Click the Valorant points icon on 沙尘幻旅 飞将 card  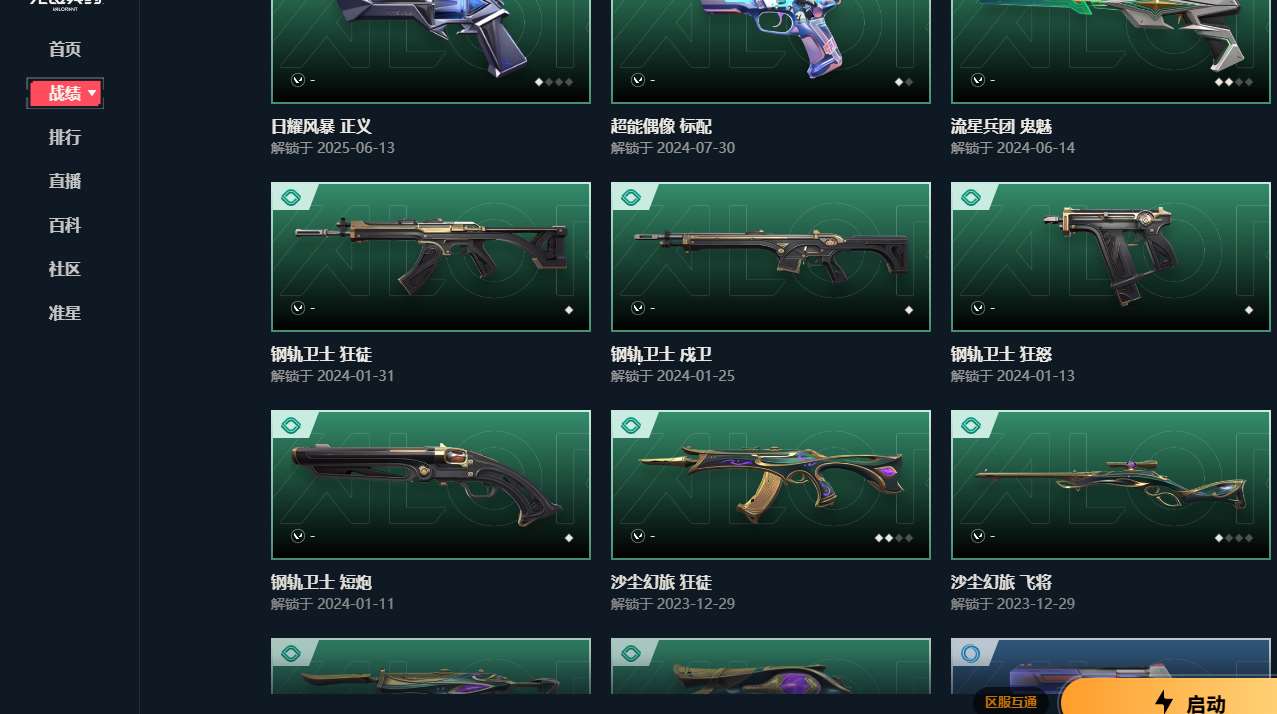[977, 536]
